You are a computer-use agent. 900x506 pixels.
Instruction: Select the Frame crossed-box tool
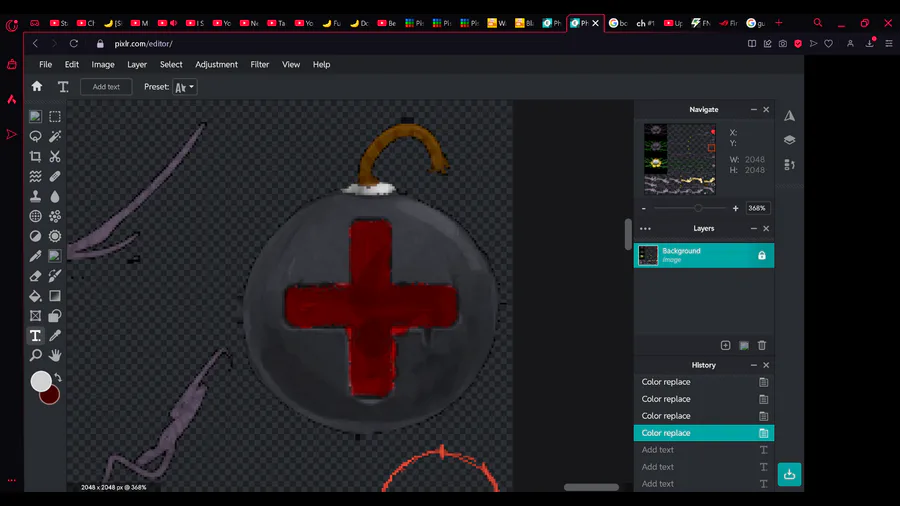click(36, 316)
